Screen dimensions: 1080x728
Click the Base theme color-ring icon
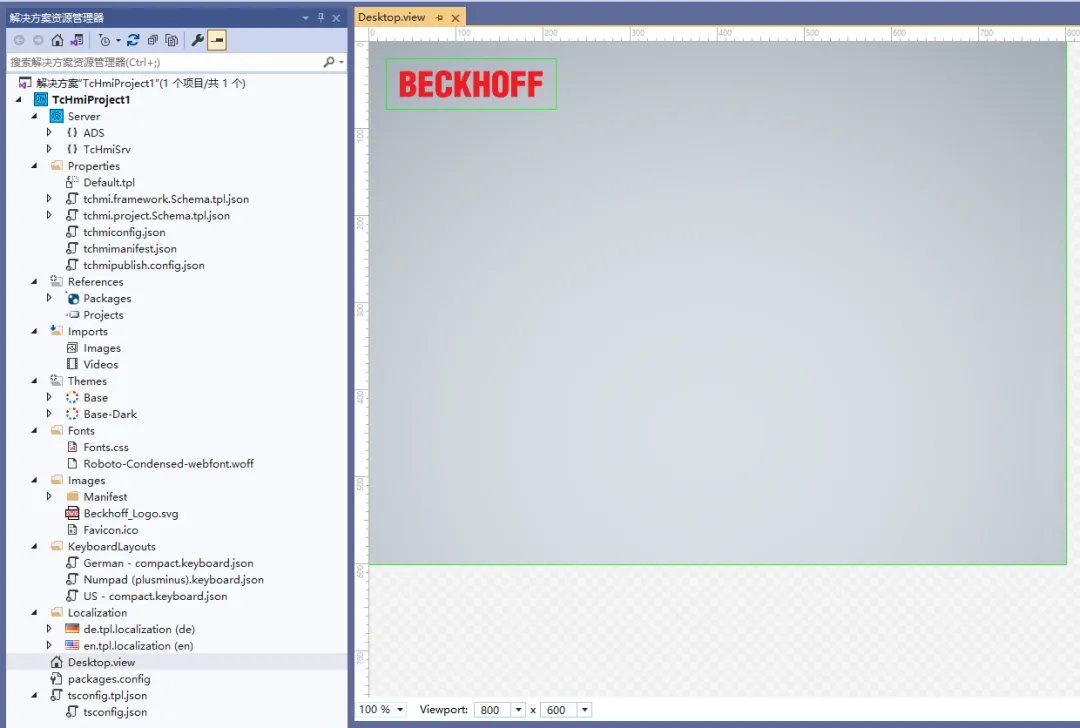(x=72, y=397)
